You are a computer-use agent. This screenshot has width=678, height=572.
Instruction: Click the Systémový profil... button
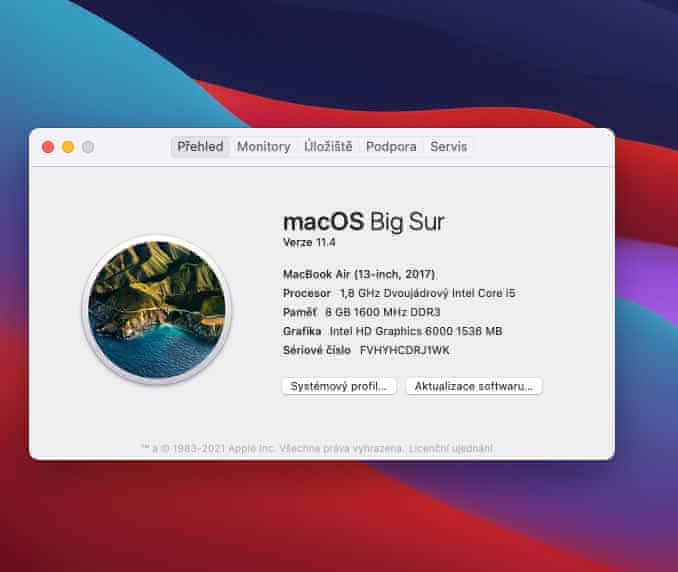click(x=339, y=386)
